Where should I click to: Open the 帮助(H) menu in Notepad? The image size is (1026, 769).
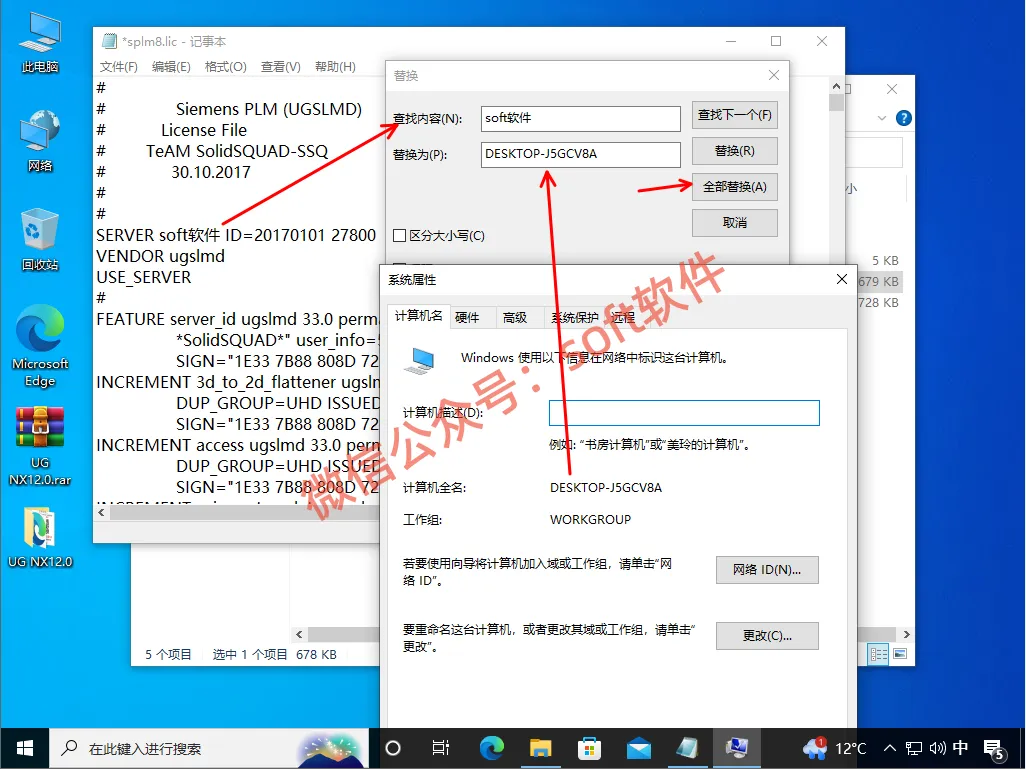point(336,67)
